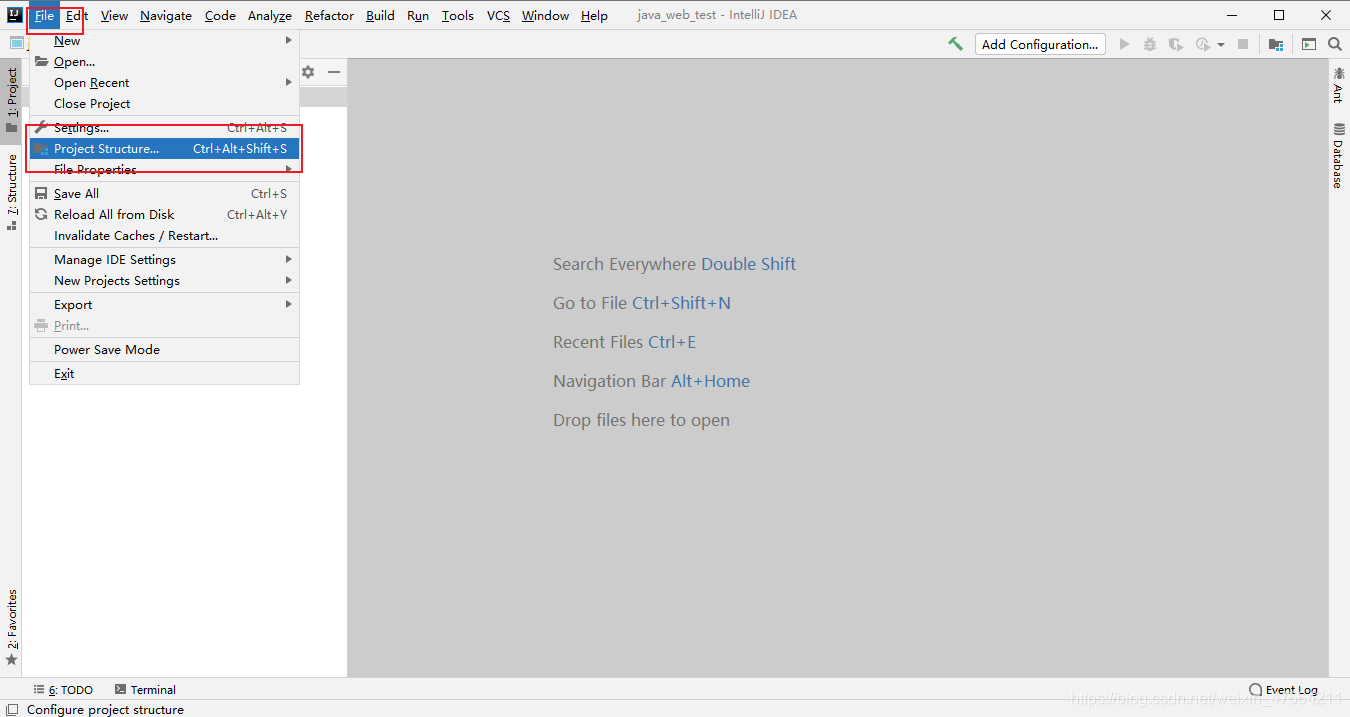Image resolution: width=1350 pixels, height=717 pixels.
Task: Open the Help menu
Action: [594, 15]
